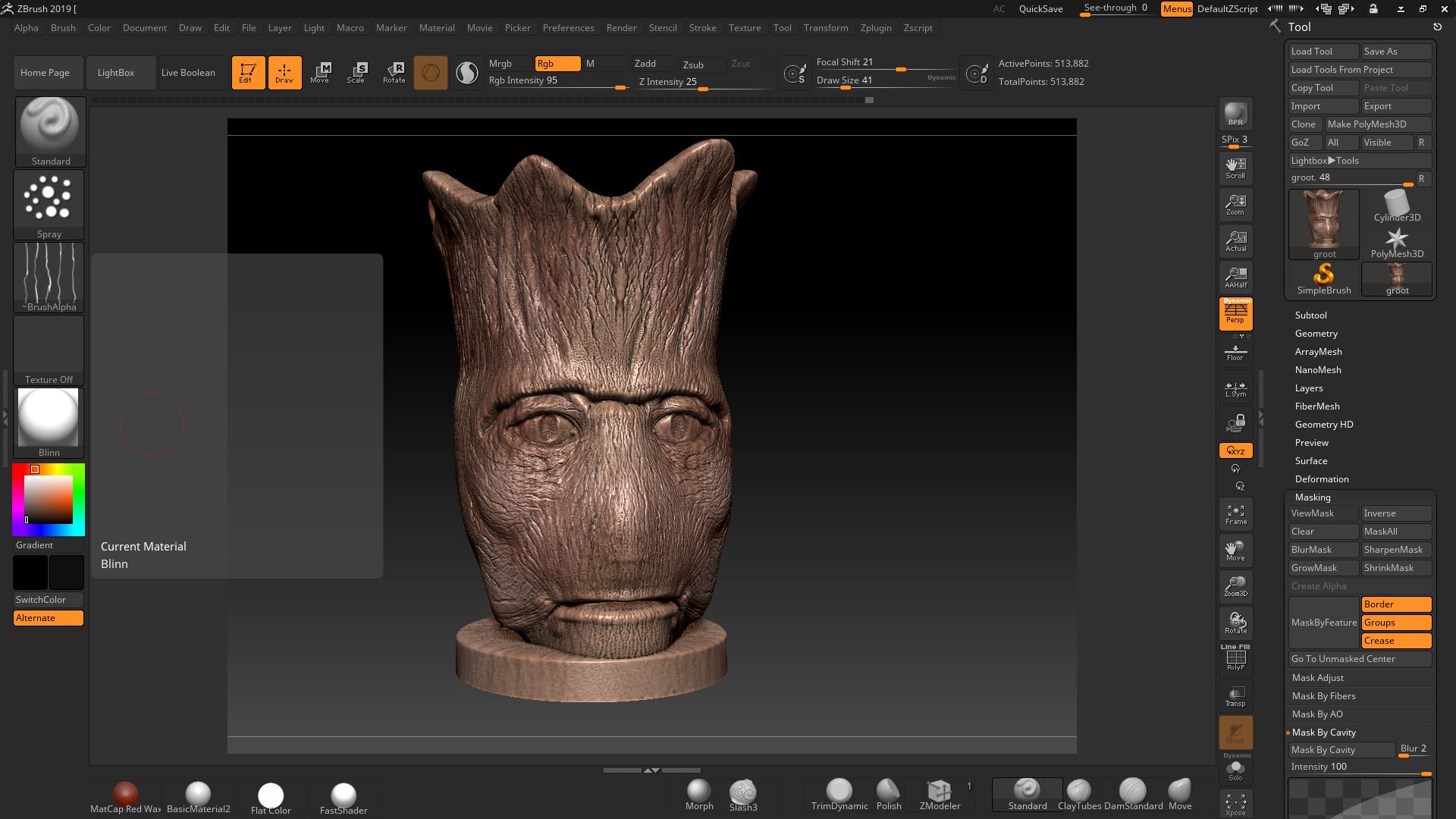1456x819 pixels.
Task: Toggle L.Sym local symmetry
Action: click(x=1235, y=387)
